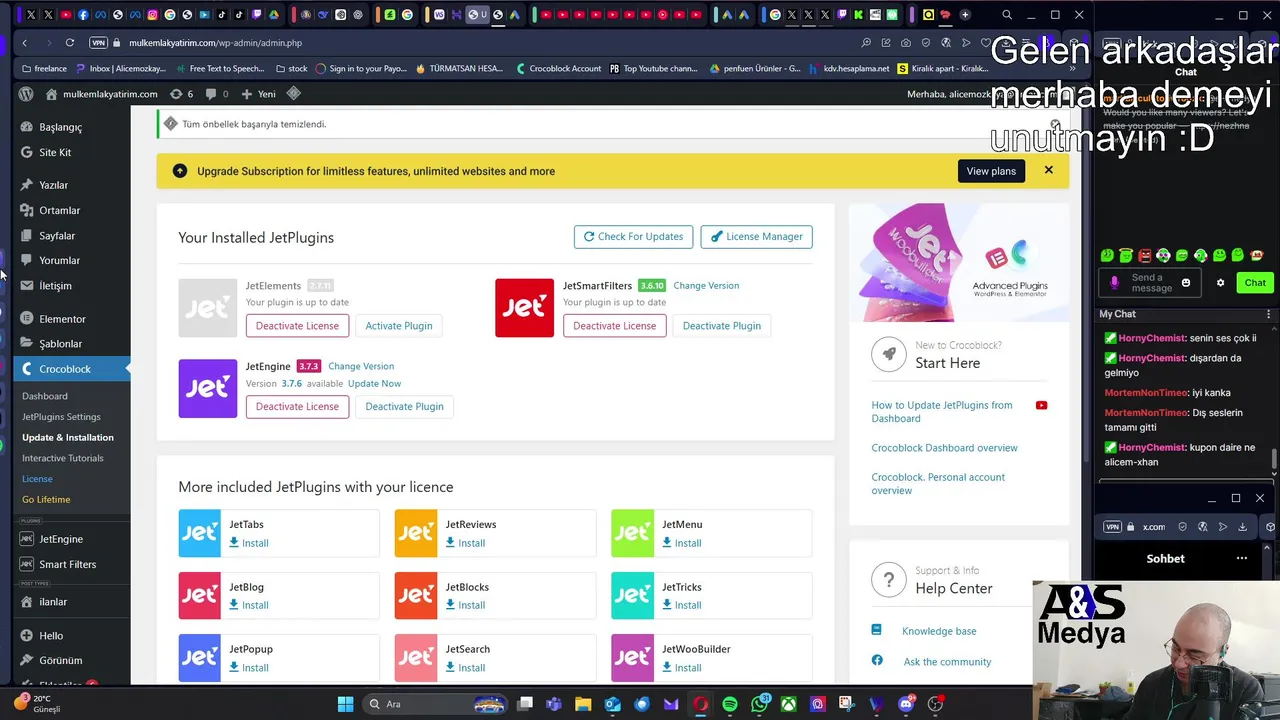Open Interactive Tutorials submenu item
Screen dimensions: 1280x720
click(x=63, y=458)
